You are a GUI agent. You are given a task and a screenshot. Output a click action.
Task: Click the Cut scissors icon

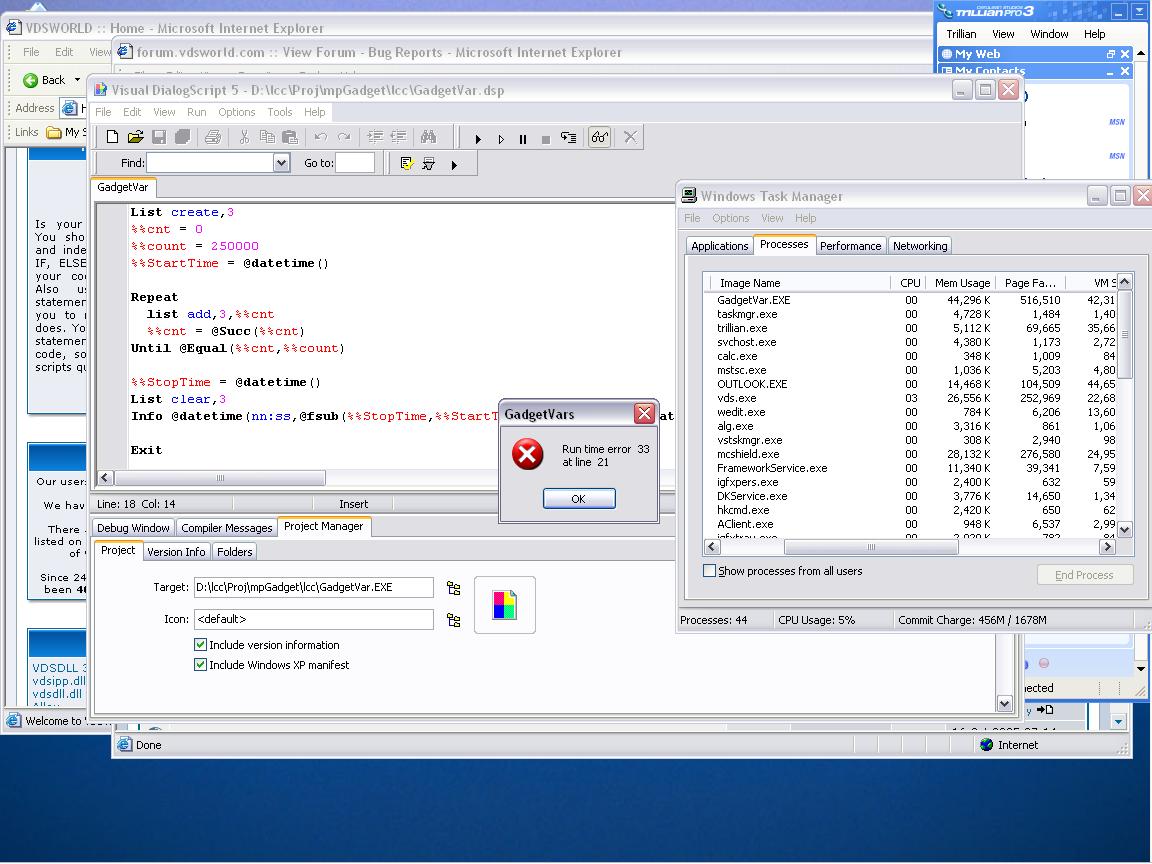[244, 137]
